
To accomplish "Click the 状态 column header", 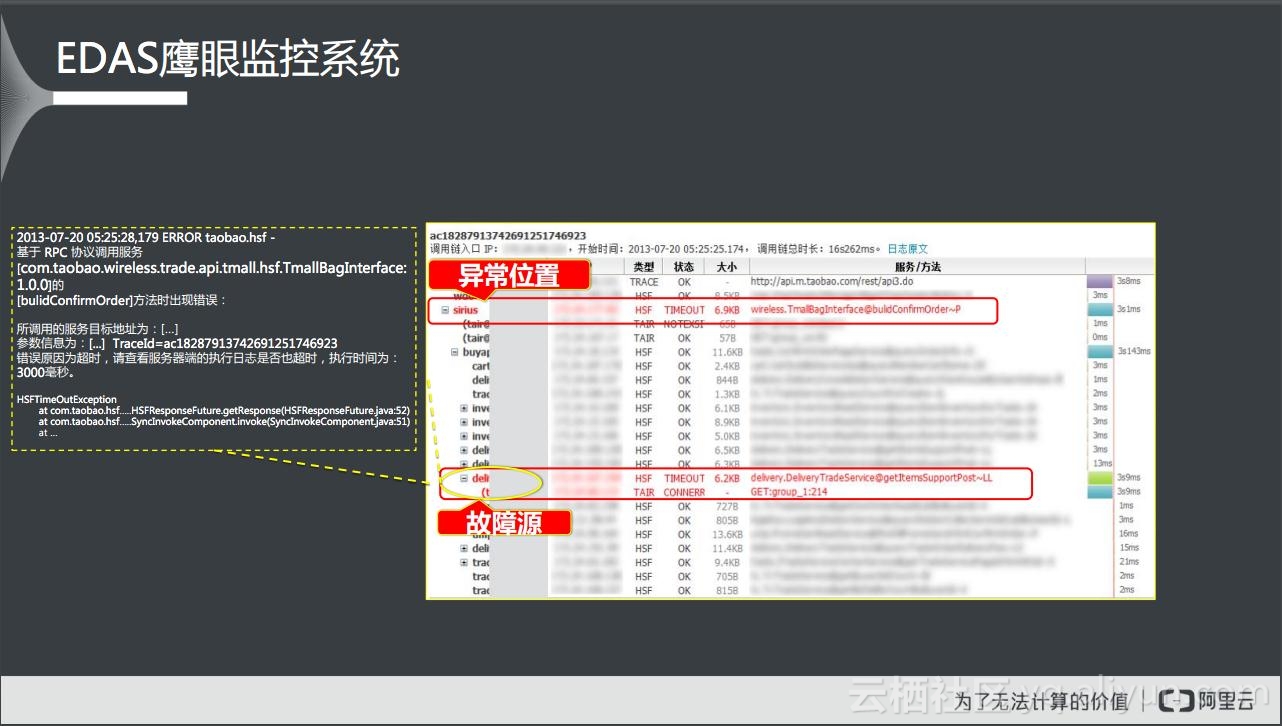I will click(684, 267).
